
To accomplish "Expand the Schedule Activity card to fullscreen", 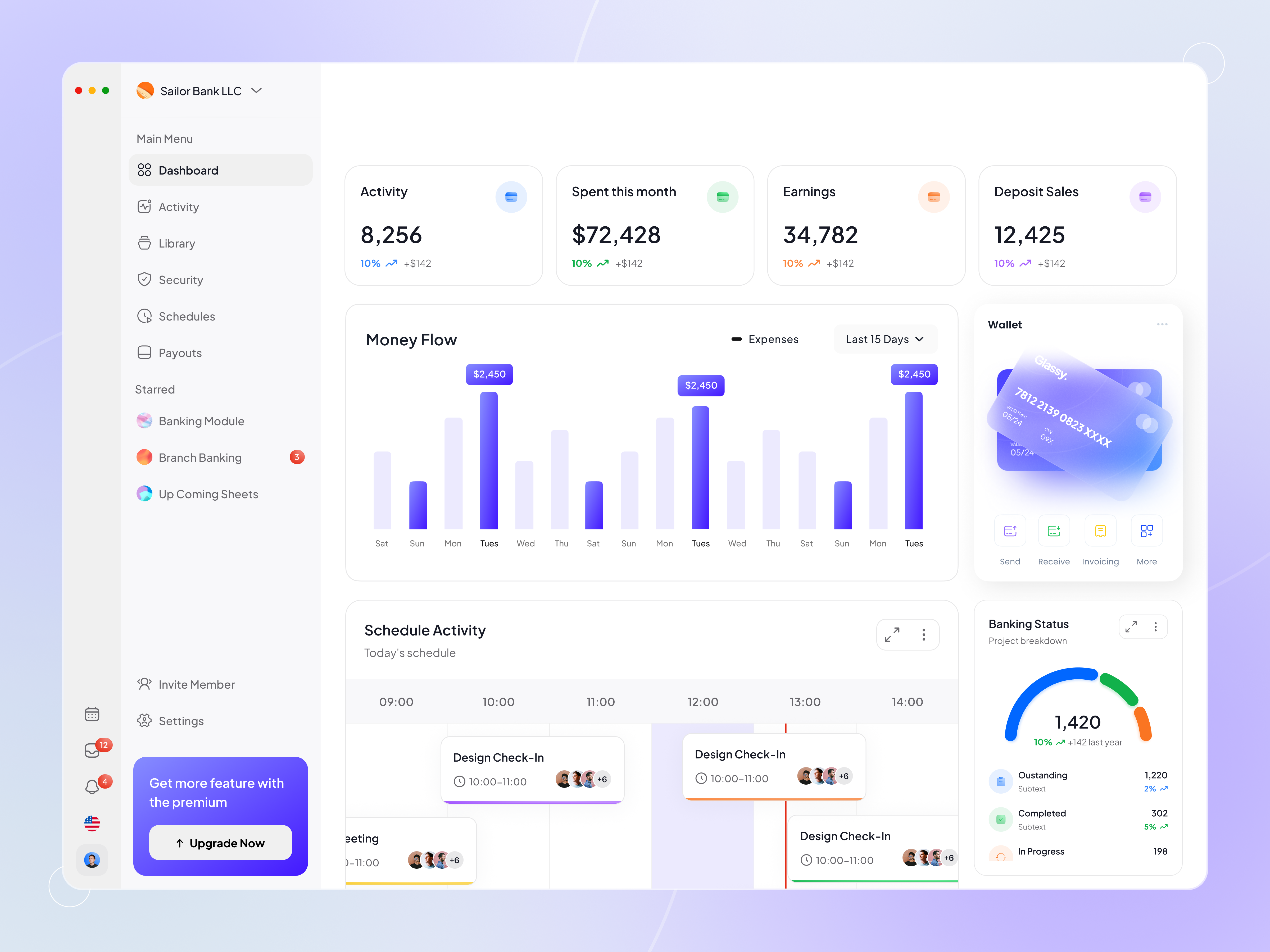I will point(892,635).
